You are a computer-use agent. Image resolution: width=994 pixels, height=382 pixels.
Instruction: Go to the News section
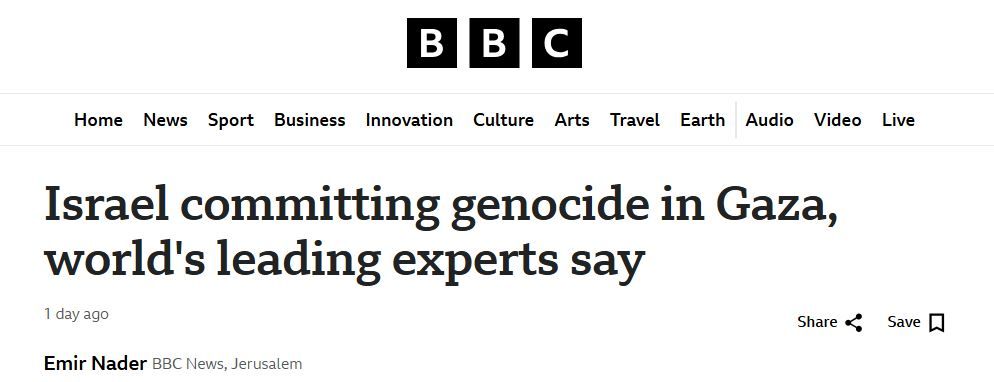[x=165, y=120]
